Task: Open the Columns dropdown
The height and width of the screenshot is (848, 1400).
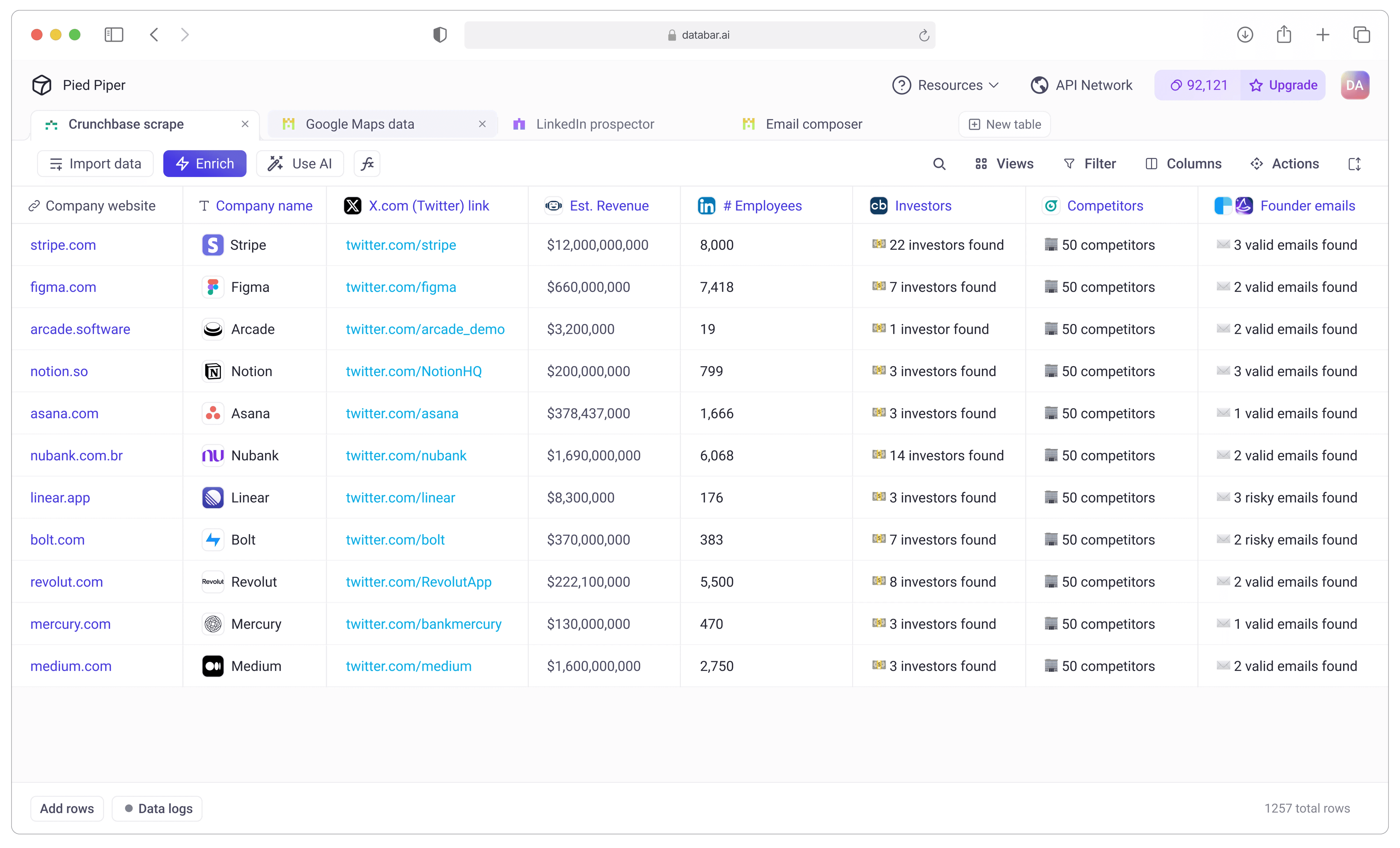Action: (x=1183, y=164)
